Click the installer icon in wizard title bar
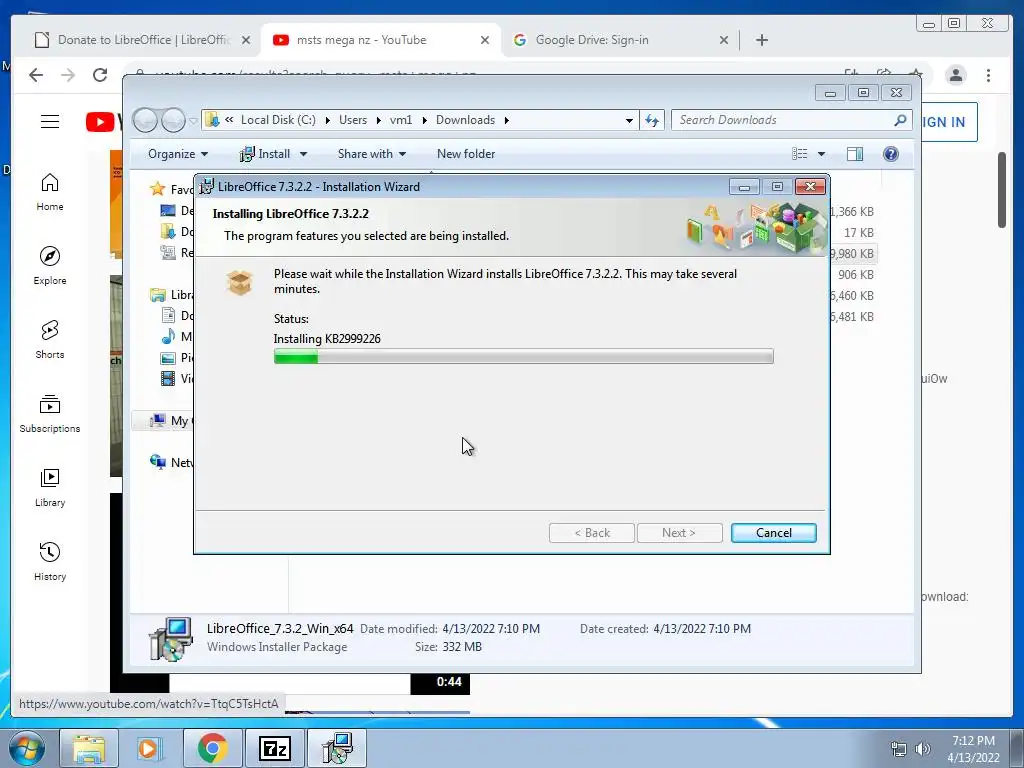The image size is (1024, 768). 206,186
